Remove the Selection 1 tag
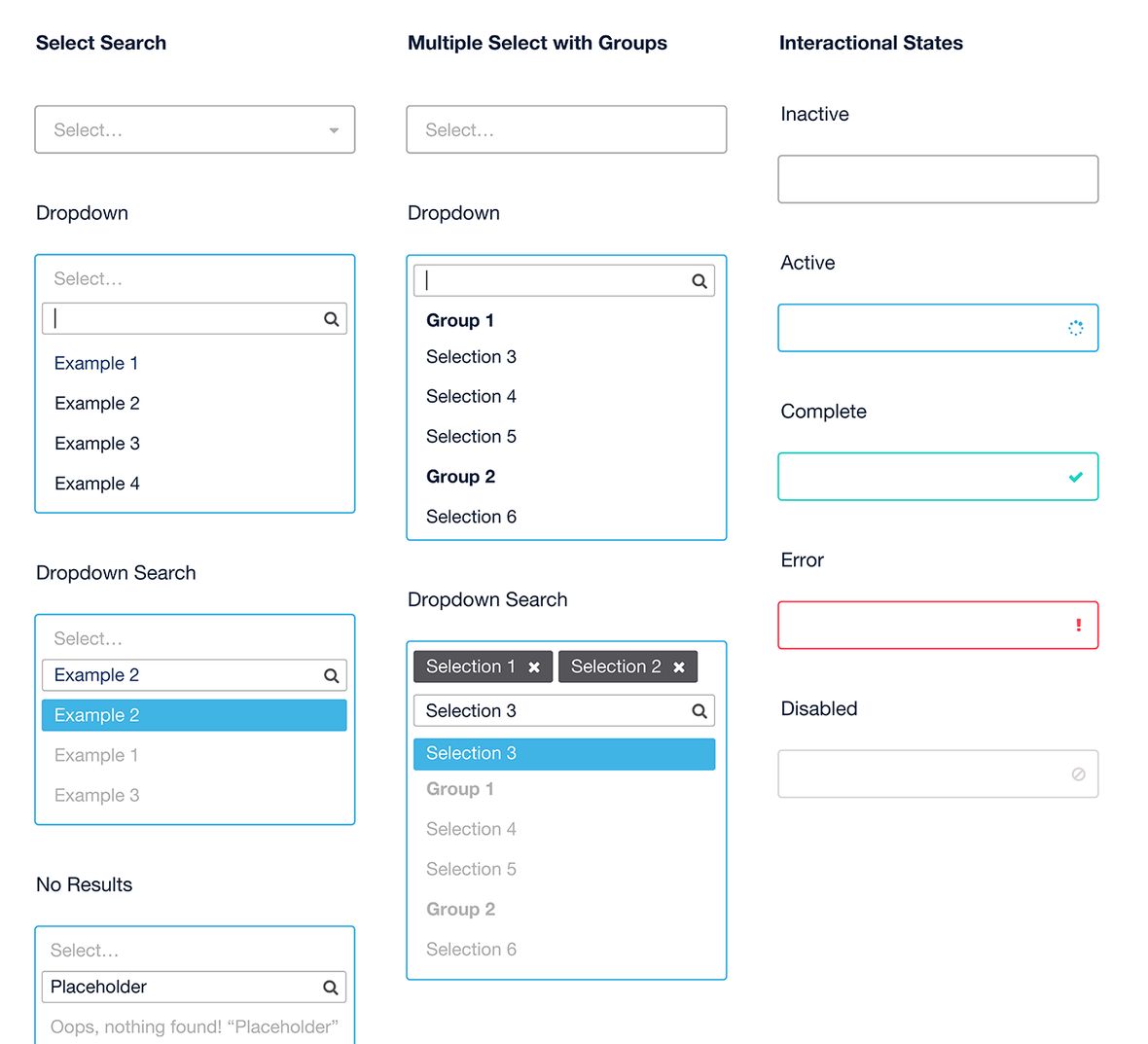 (534, 667)
